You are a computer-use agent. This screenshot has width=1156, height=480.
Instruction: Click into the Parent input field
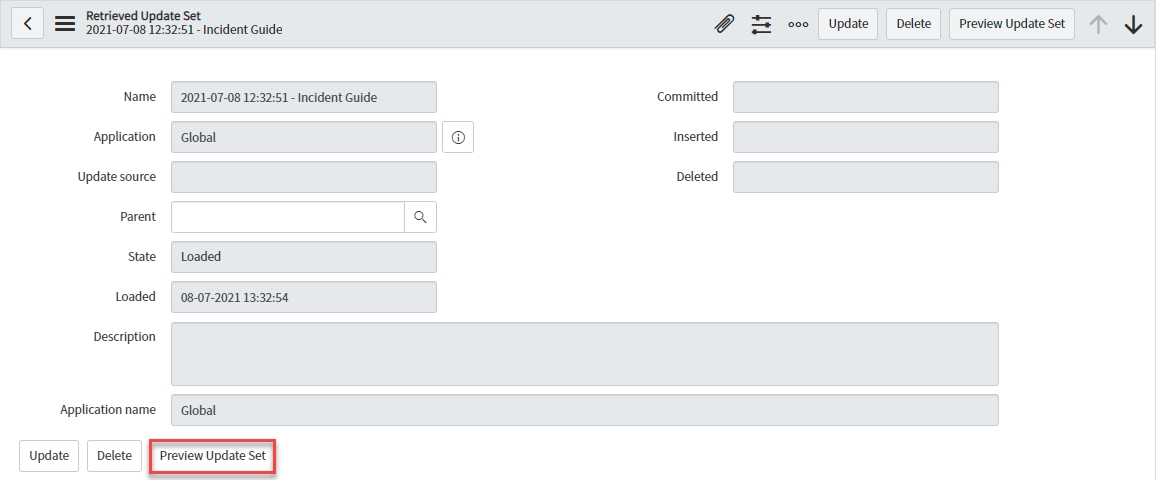pos(287,217)
